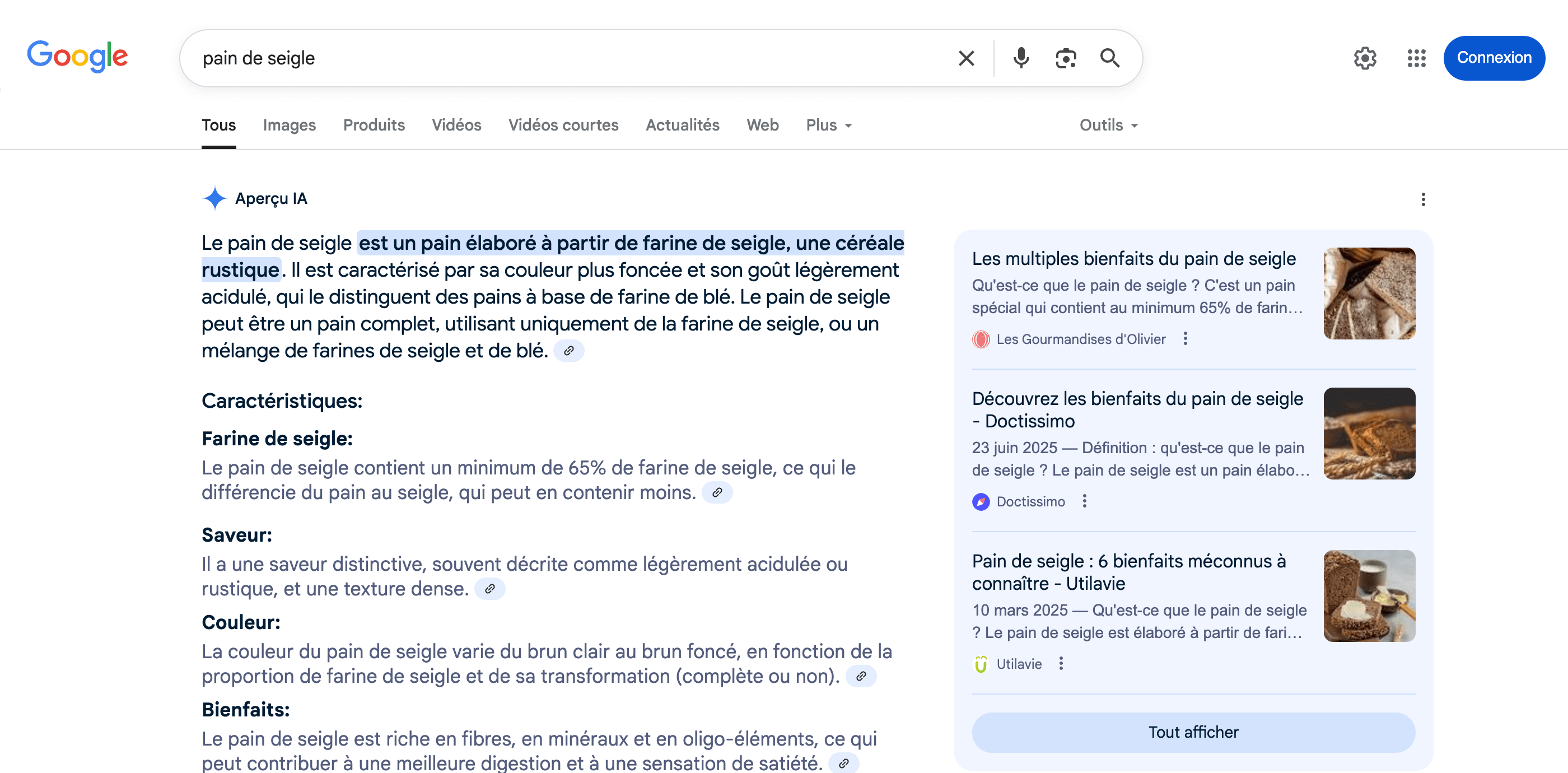Switch to the Vidéos tab
This screenshot has width=1568, height=773.
[456, 125]
